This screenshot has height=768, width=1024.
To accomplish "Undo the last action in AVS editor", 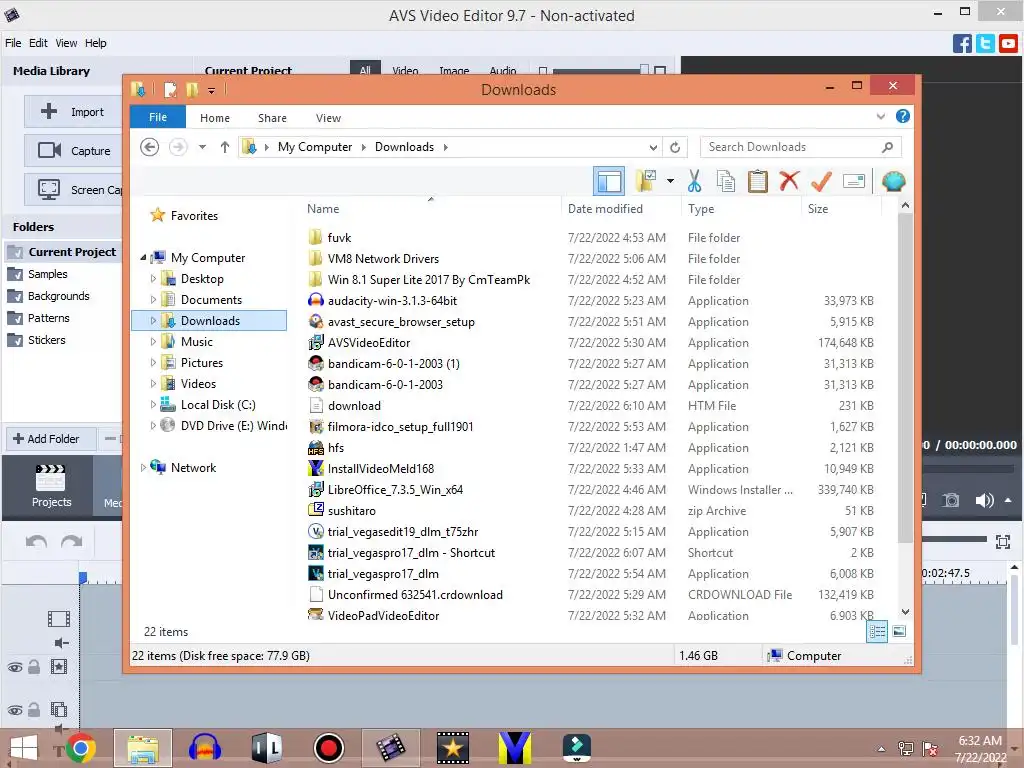I will pyautogui.click(x=36, y=541).
